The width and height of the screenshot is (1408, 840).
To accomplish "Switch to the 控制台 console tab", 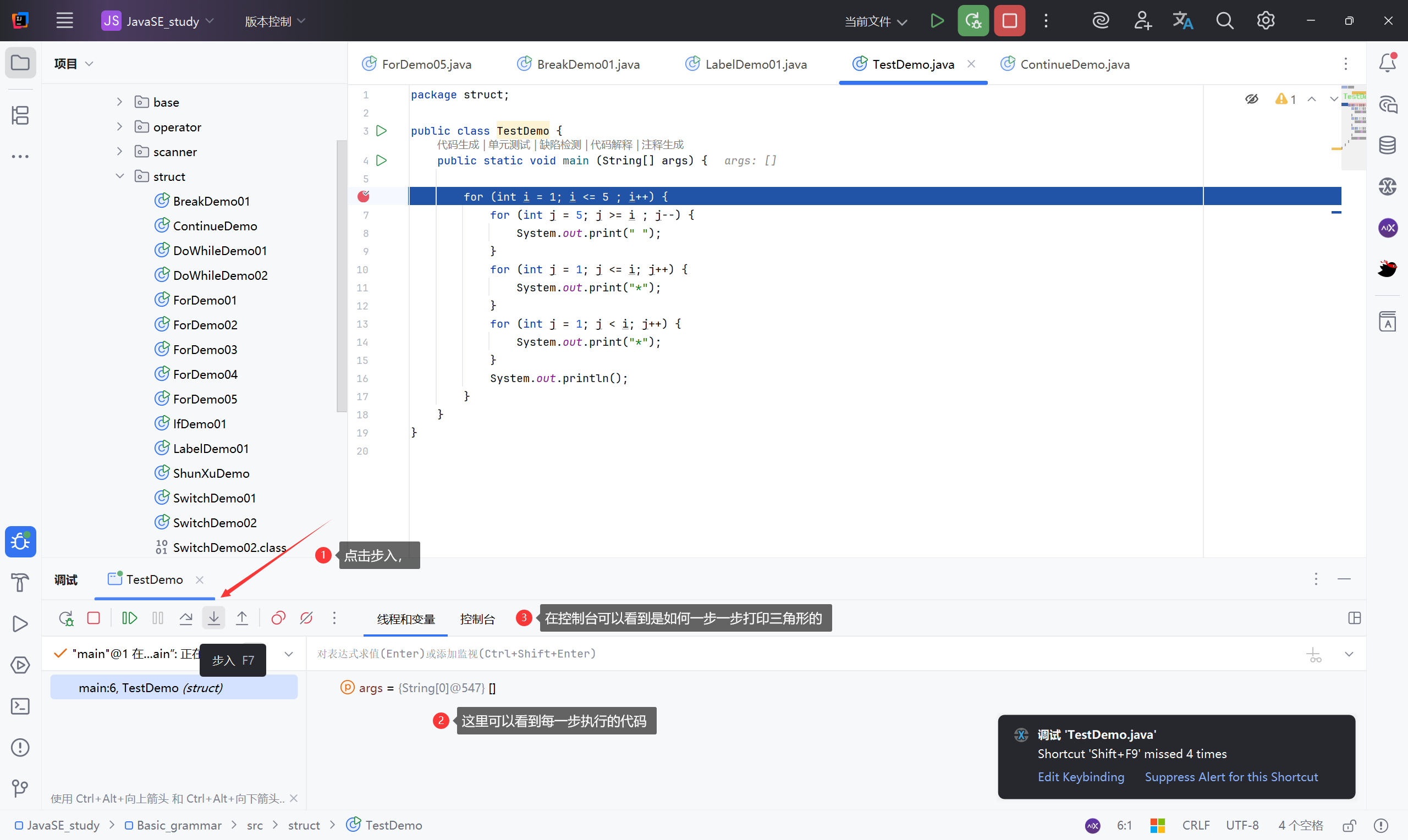I will click(x=477, y=618).
